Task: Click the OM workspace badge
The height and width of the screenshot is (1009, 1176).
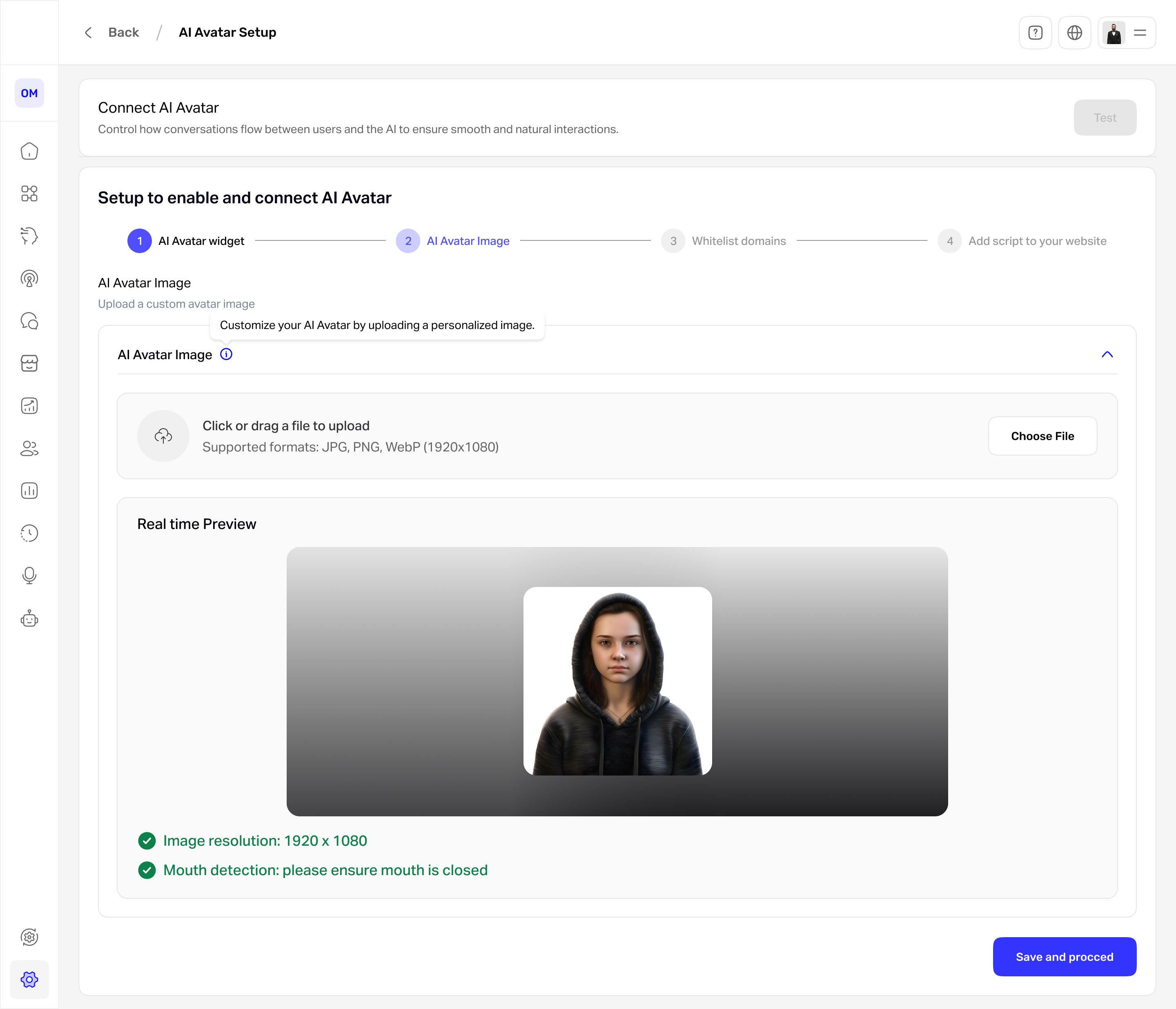Action: (x=29, y=93)
